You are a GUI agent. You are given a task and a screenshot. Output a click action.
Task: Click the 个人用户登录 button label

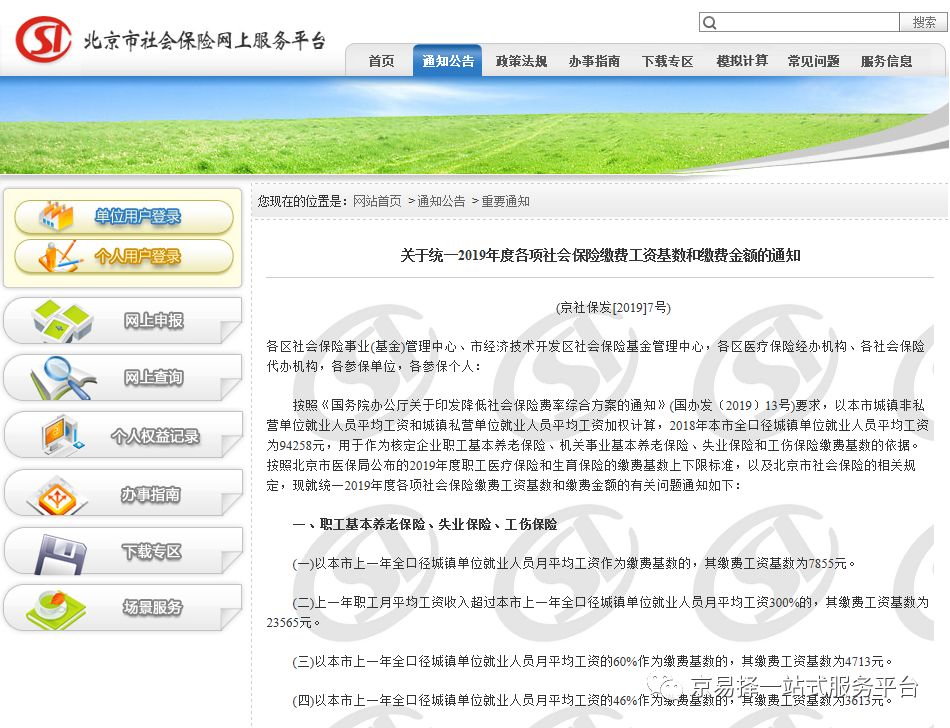point(138,257)
